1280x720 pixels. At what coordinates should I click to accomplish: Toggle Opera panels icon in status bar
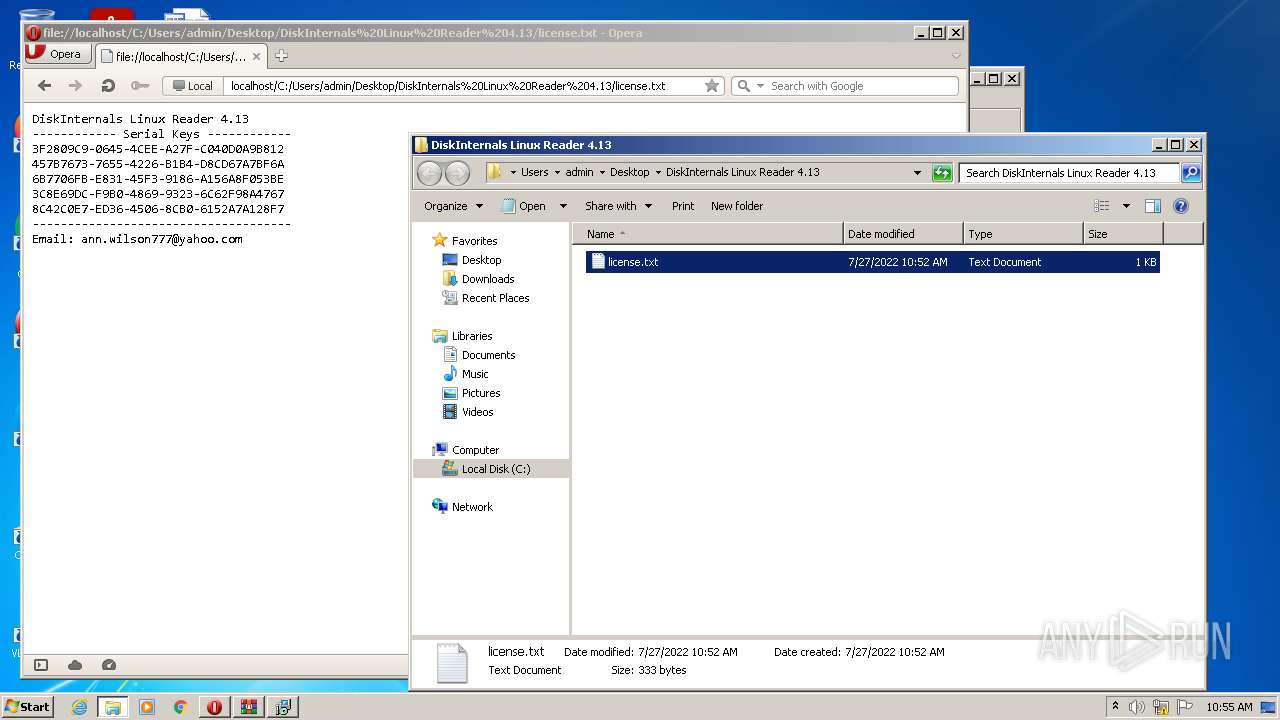pos(41,665)
